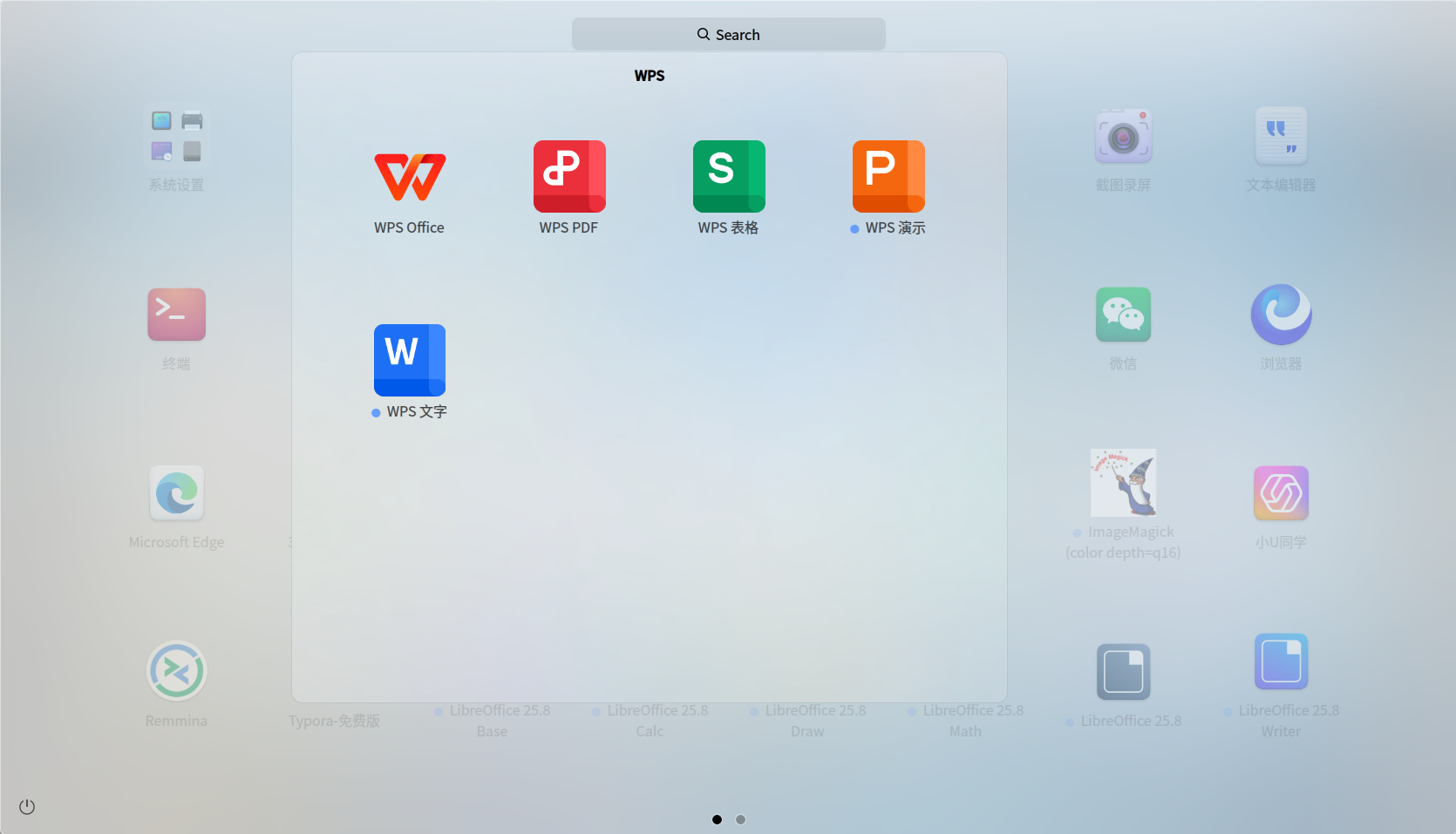Open 系统设置 system settings
The width and height of the screenshot is (1456, 834).
[177, 137]
